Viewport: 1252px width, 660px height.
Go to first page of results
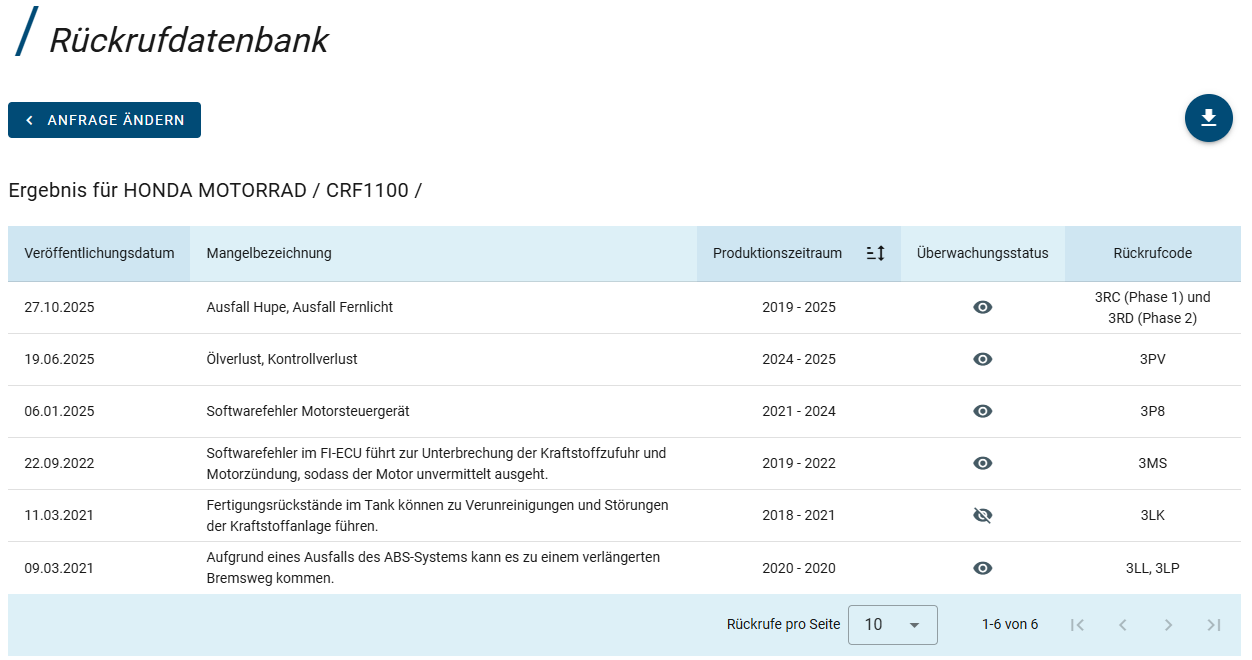pyautogui.click(x=1077, y=625)
